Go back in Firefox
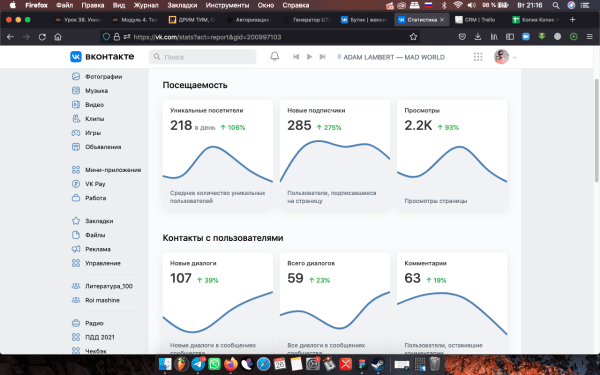The image size is (600, 375). click(x=10, y=37)
